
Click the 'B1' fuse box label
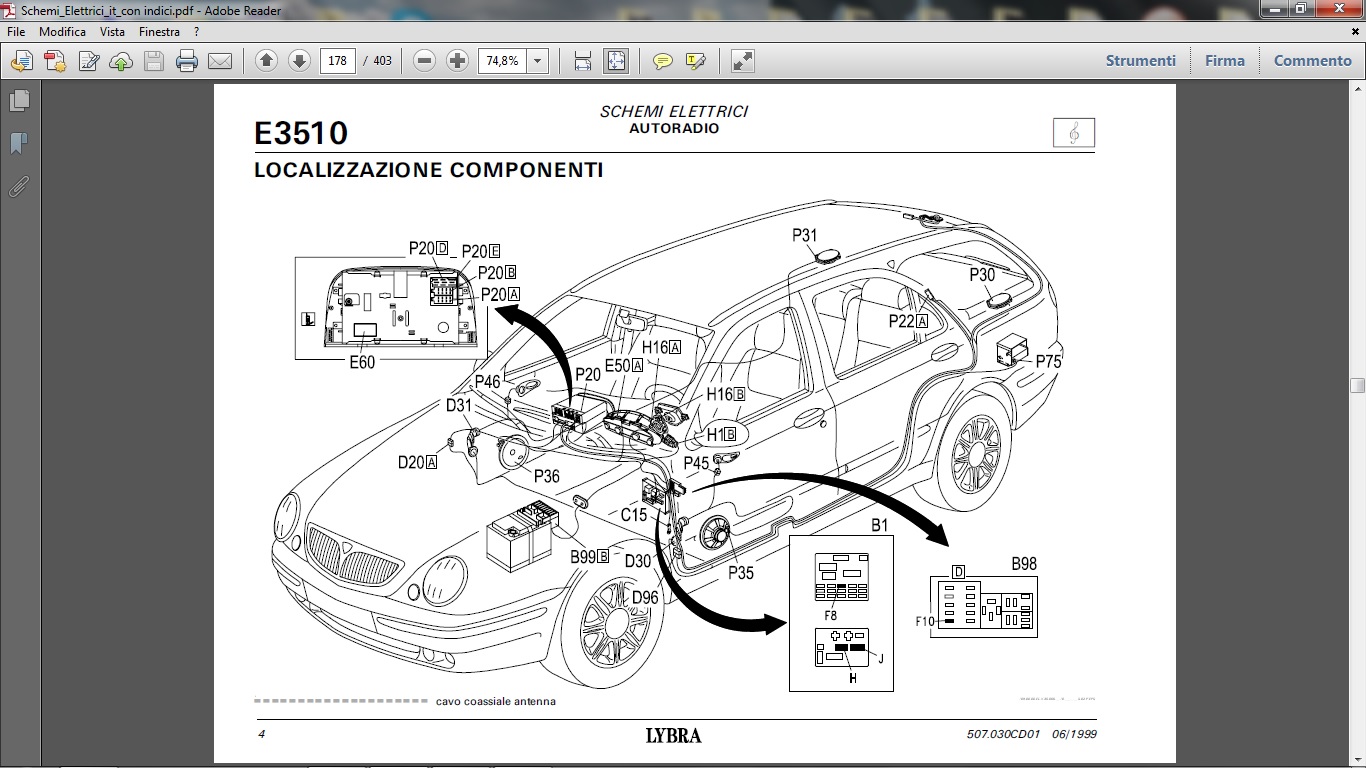tap(880, 525)
